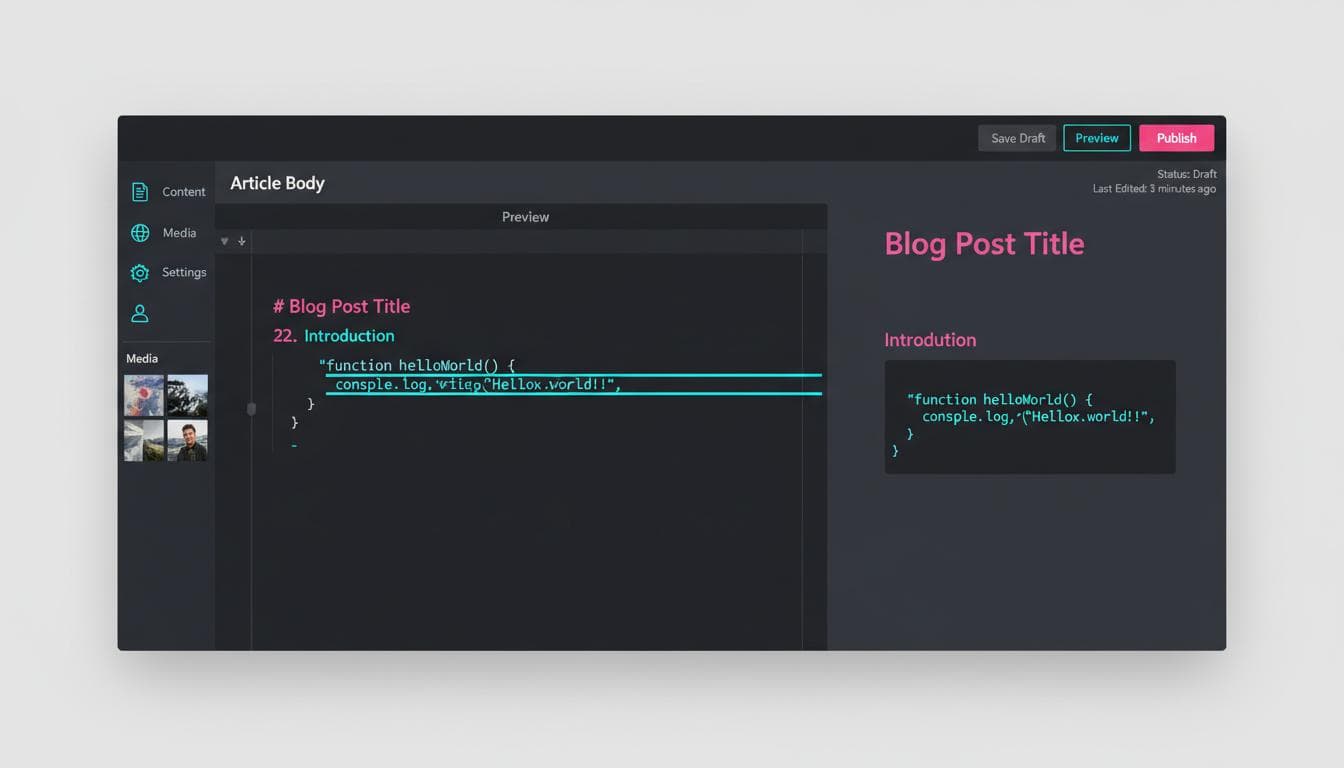The height and width of the screenshot is (768, 1344).
Task: Click the 'Media' panel heading above the thumbnails
Action: click(142, 358)
